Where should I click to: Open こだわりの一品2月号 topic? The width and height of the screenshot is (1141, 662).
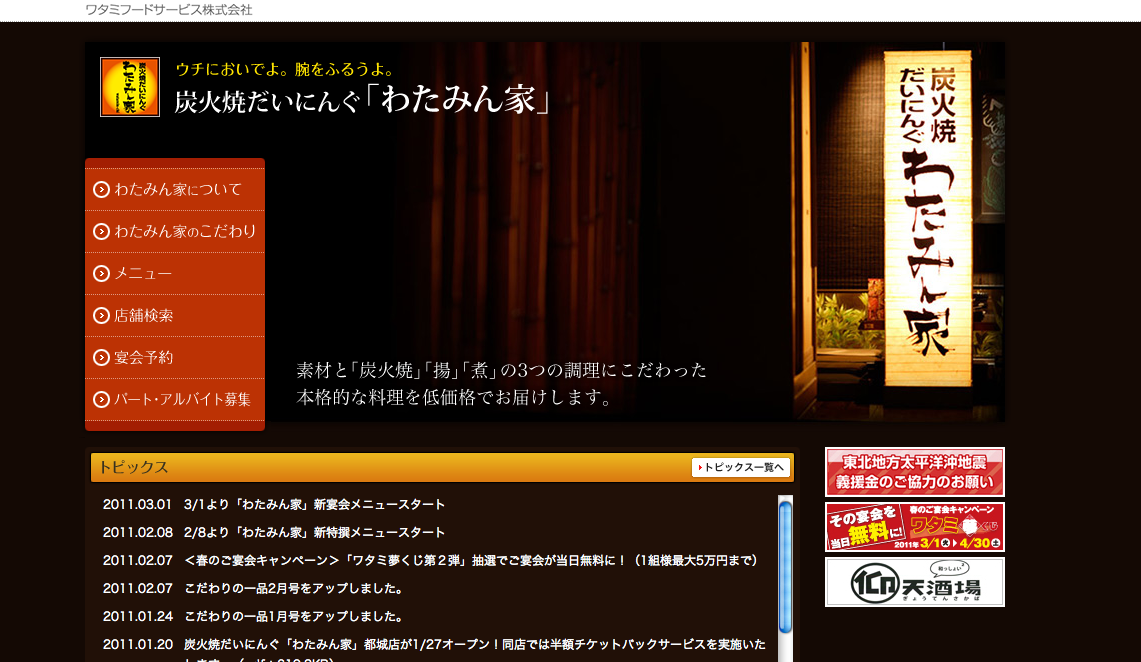(x=293, y=589)
